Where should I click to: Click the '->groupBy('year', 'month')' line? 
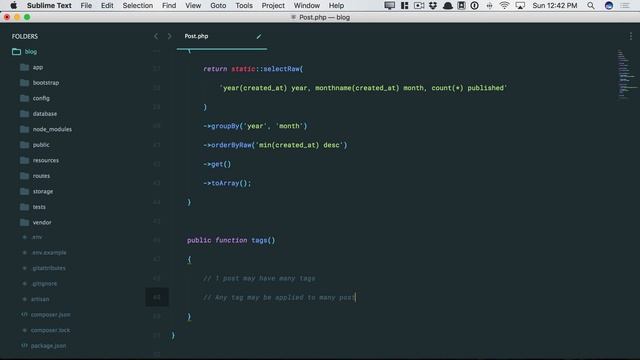pos(255,126)
